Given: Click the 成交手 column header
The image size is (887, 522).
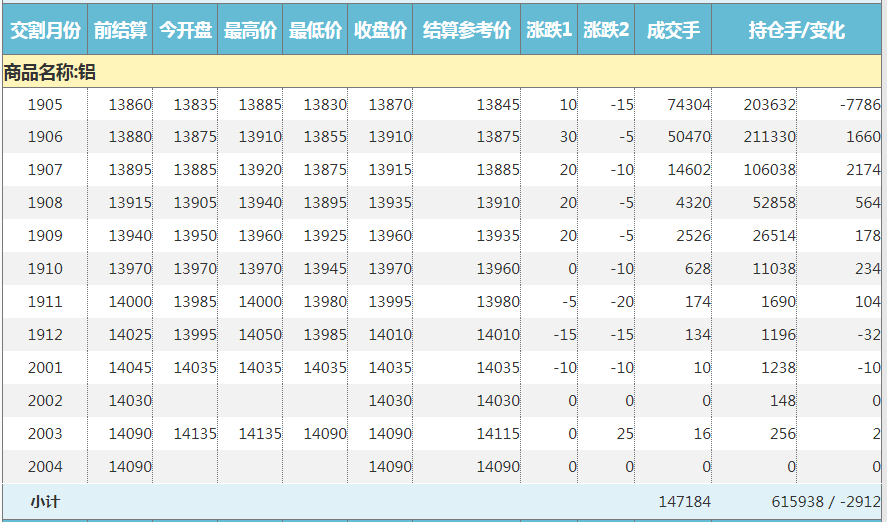Looking at the screenshot, I should coord(673,31).
